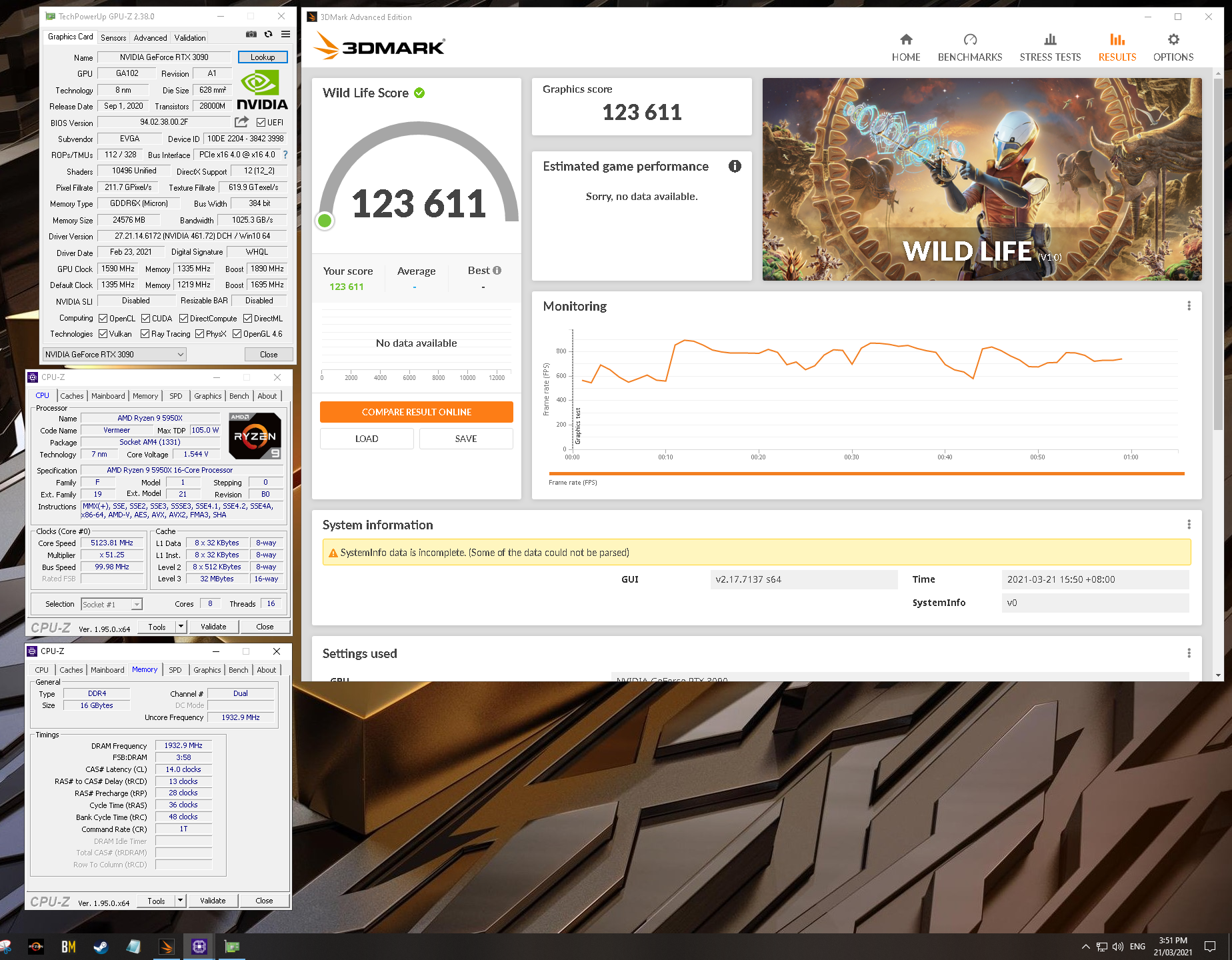Open the Bench tab in upper CPU-Z window
Viewport: 1232px width, 960px height.
point(239,396)
